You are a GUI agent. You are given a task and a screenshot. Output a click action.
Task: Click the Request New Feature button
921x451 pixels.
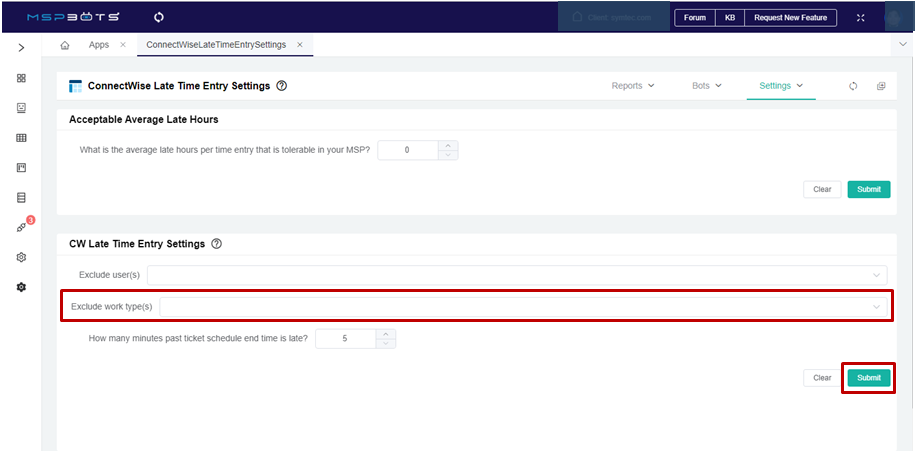[790, 18]
